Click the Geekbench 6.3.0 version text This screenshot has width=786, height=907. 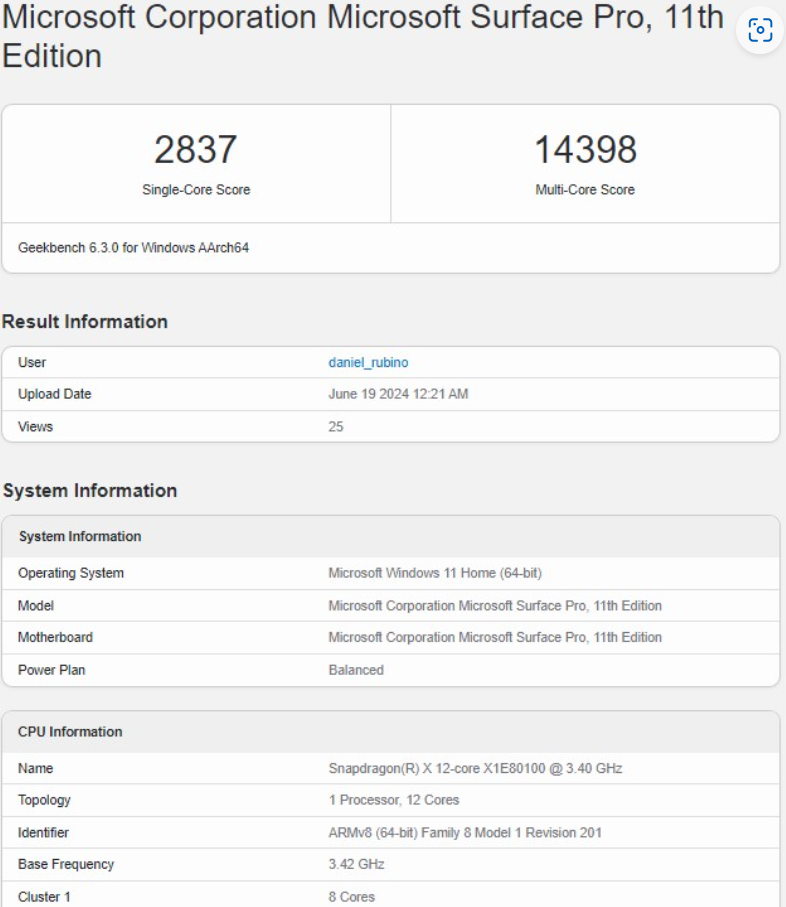pos(134,248)
